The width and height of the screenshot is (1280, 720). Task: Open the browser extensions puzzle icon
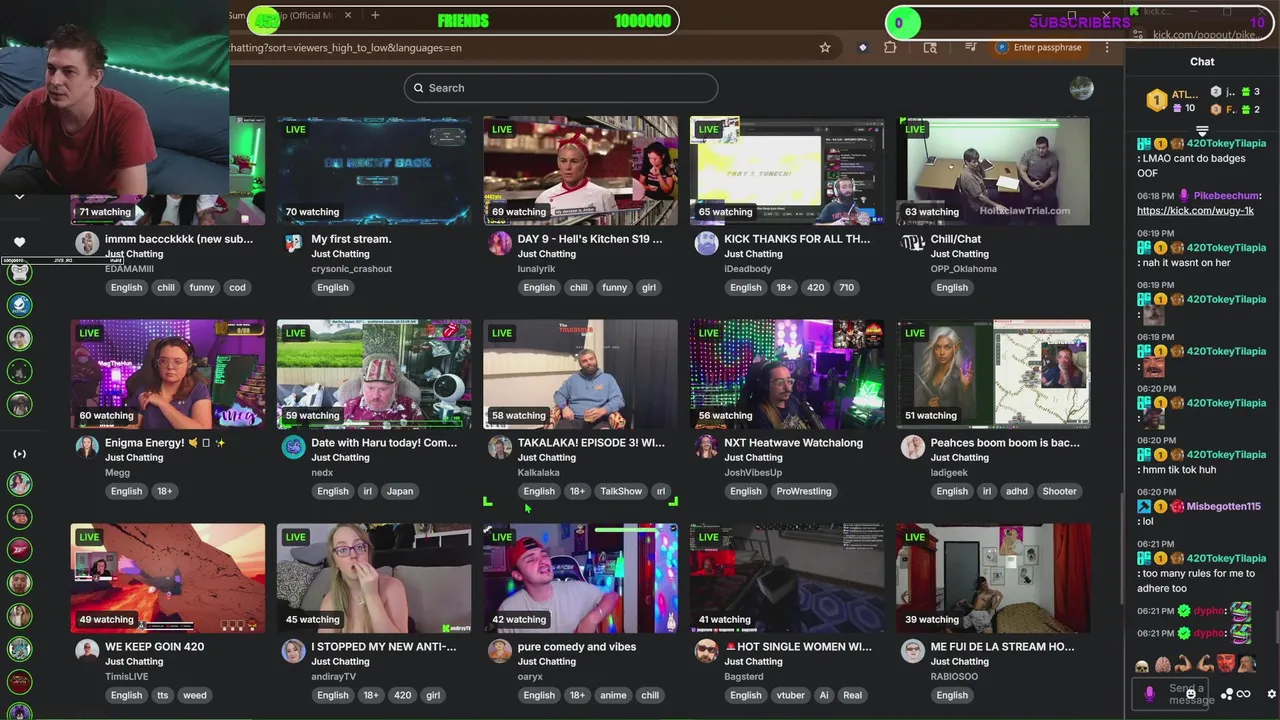(x=890, y=47)
